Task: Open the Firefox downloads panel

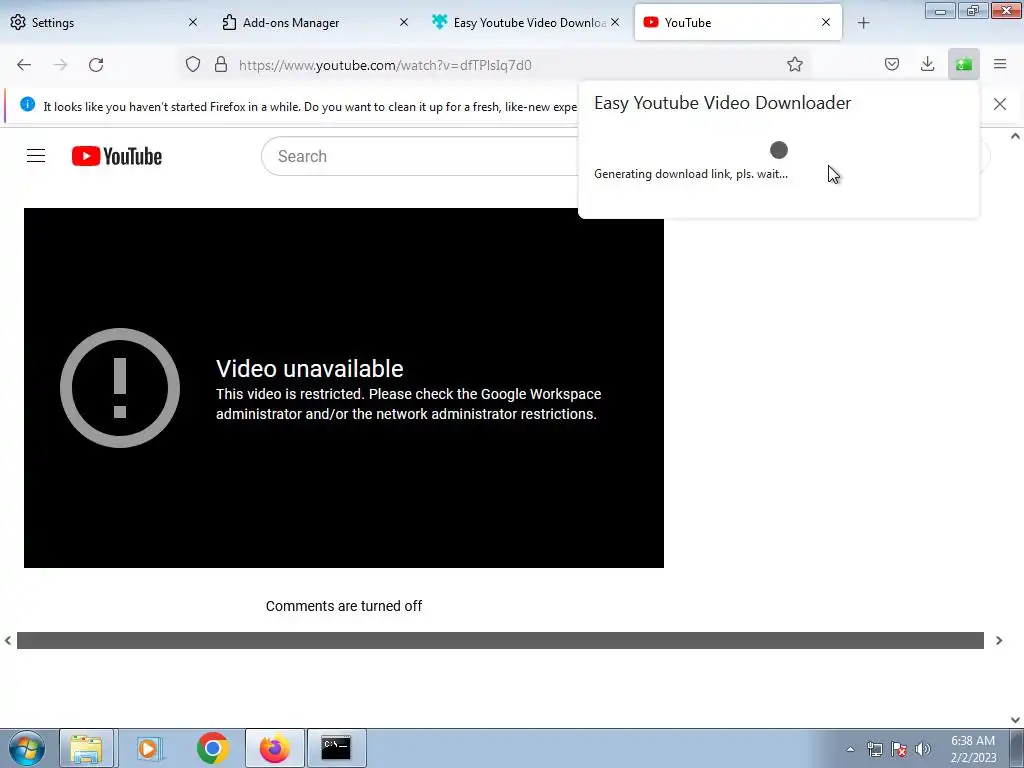Action: pos(927,64)
